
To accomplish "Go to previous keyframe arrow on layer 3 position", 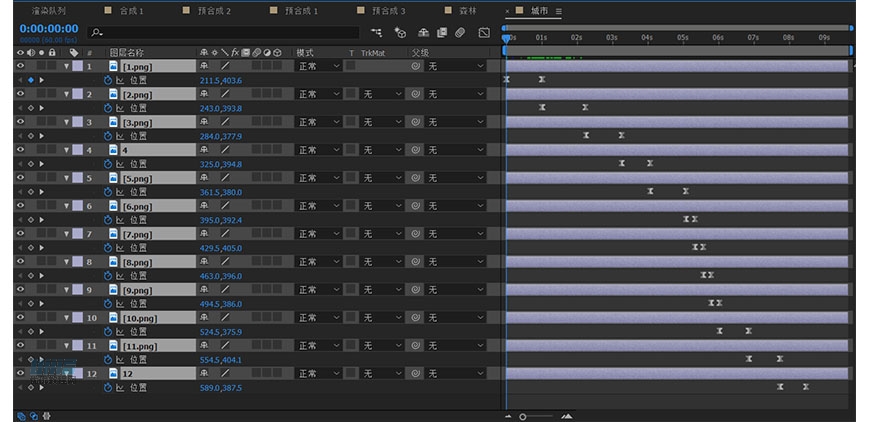I will 21,136.
